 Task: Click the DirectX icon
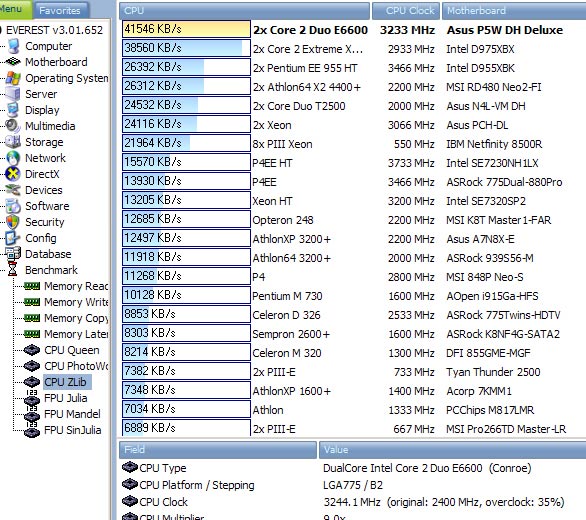pyautogui.click(x=13, y=174)
